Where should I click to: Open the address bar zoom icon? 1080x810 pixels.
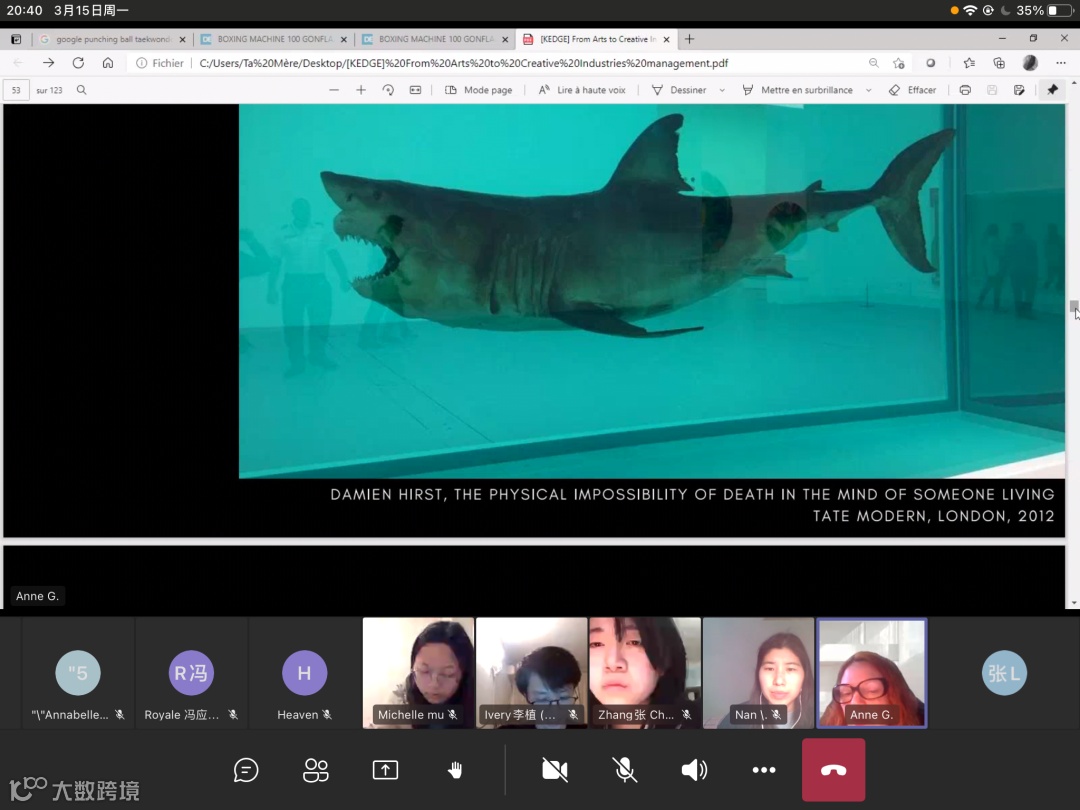tap(873, 63)
